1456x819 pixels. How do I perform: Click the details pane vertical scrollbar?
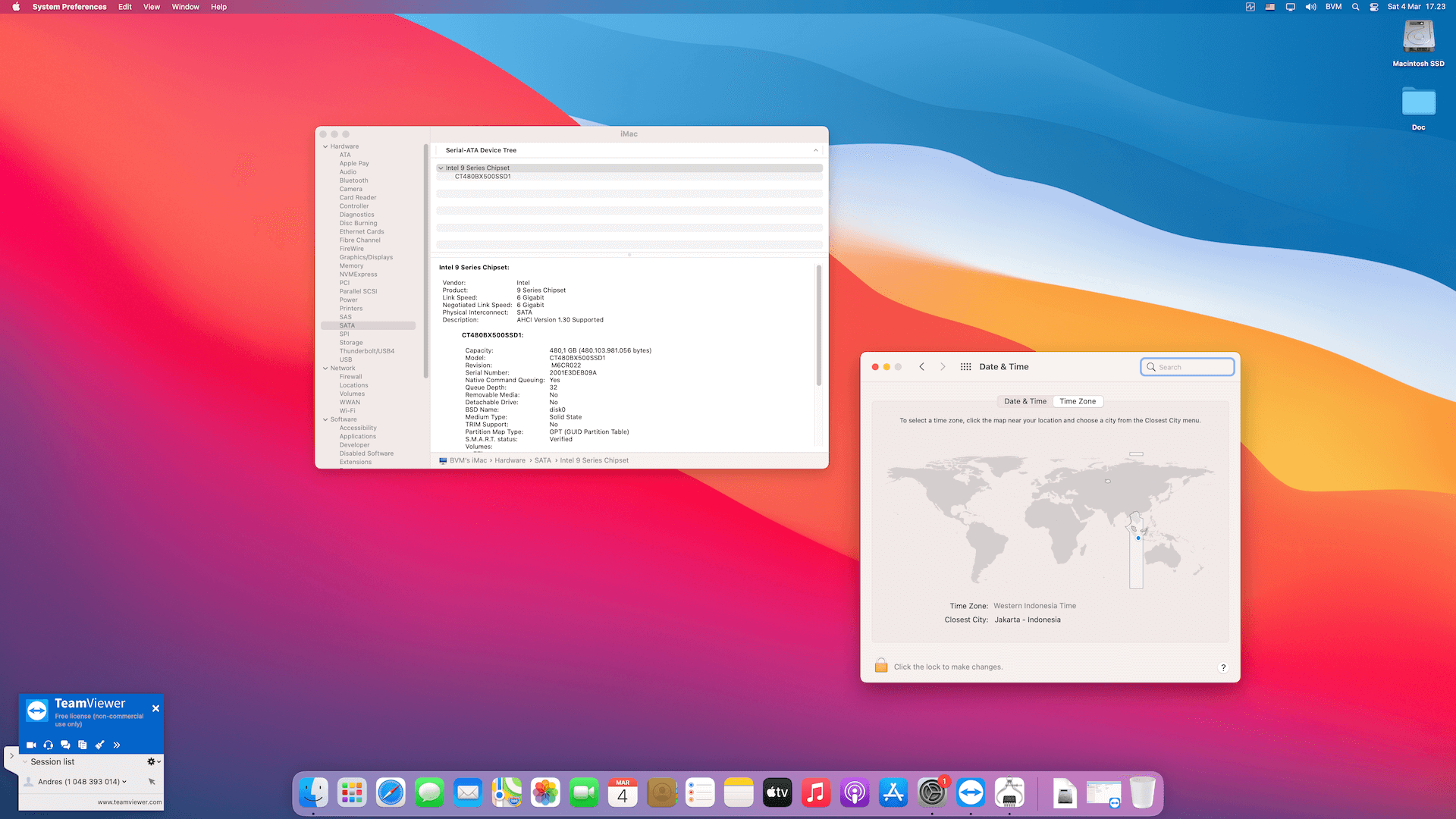[819, 325]
